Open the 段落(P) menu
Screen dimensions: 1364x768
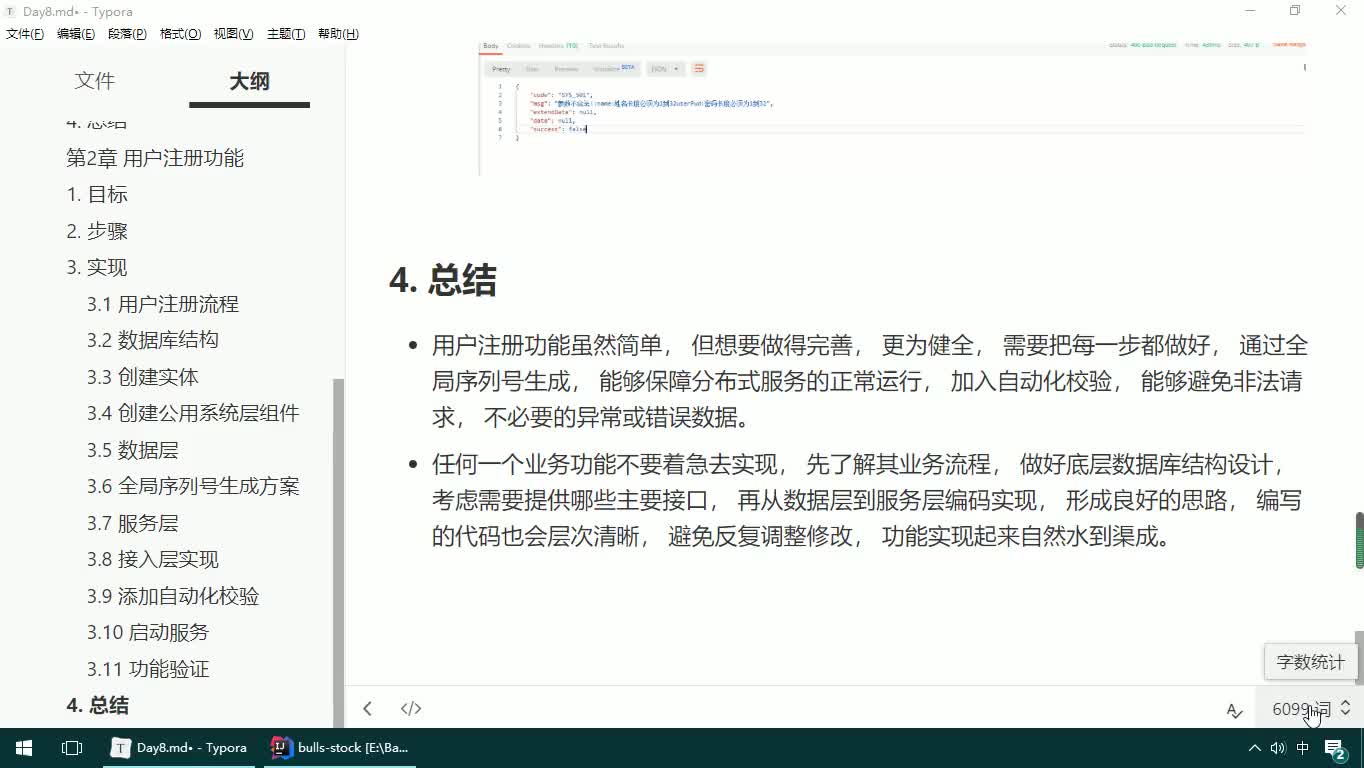tap(127, 34)
